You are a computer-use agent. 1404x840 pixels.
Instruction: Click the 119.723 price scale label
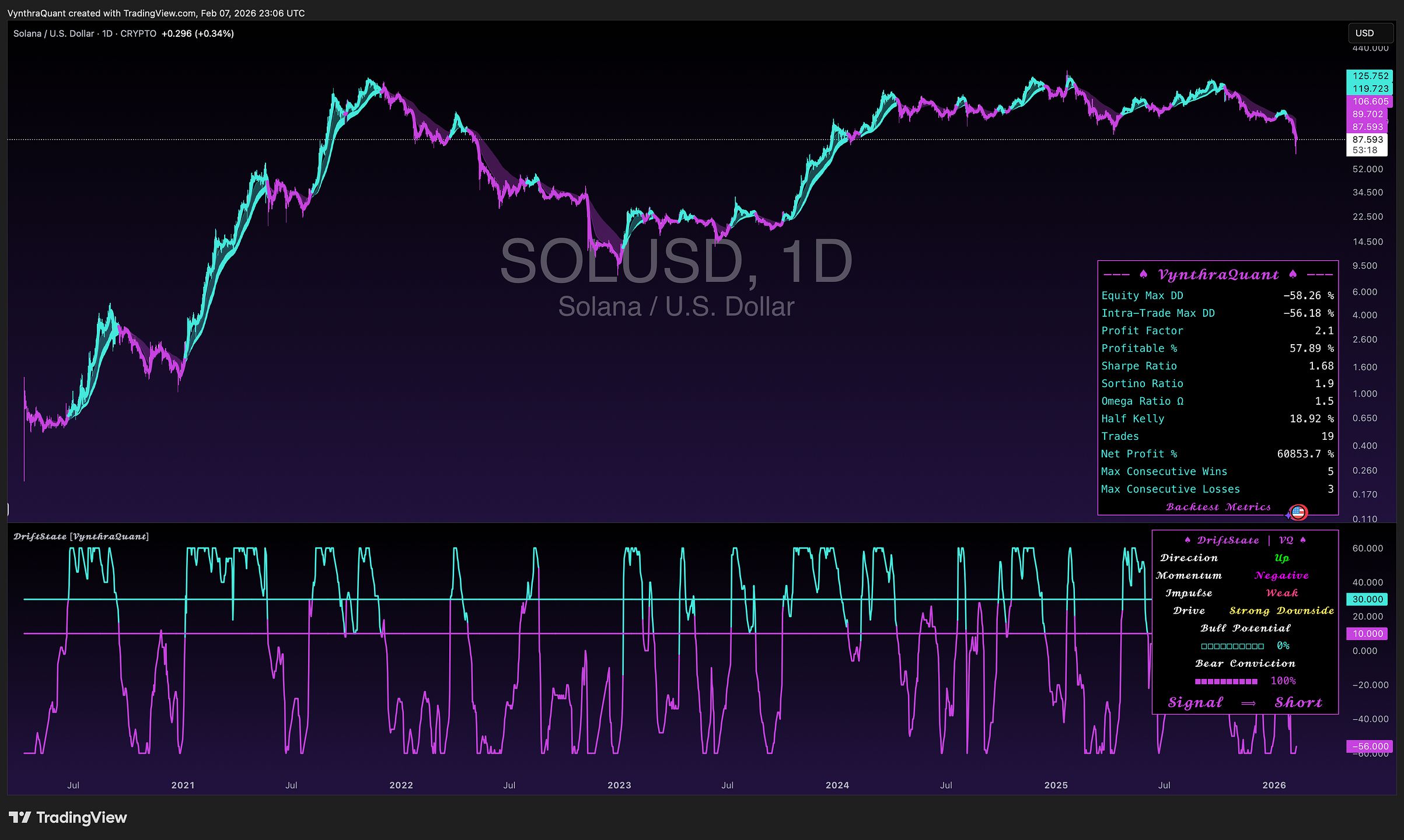[x=1370, y=89]
